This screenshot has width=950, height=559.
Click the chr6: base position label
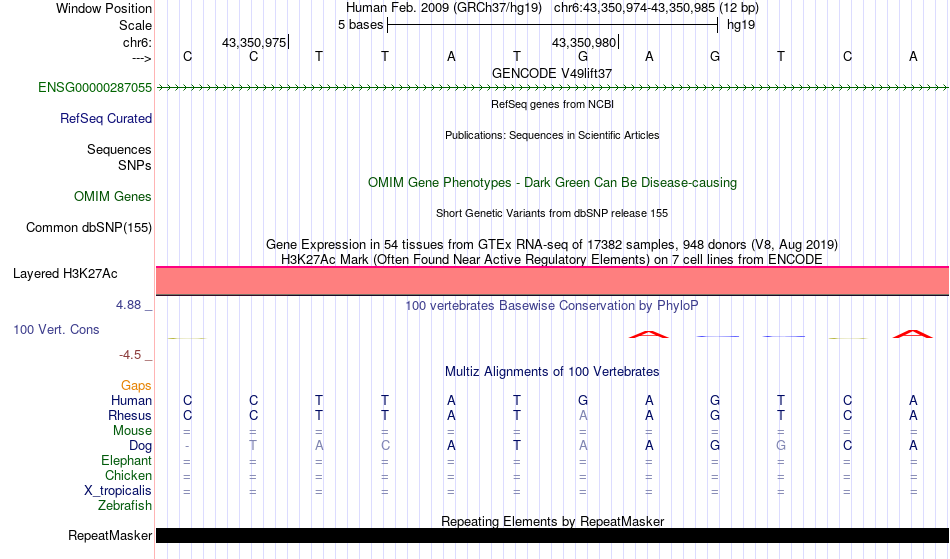coord(138,42)
